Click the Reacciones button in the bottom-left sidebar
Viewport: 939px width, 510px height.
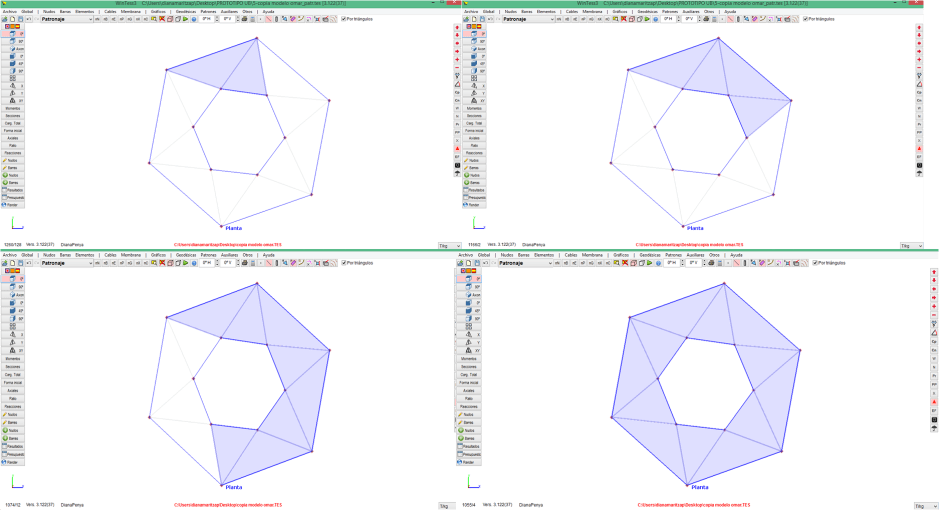13,407
